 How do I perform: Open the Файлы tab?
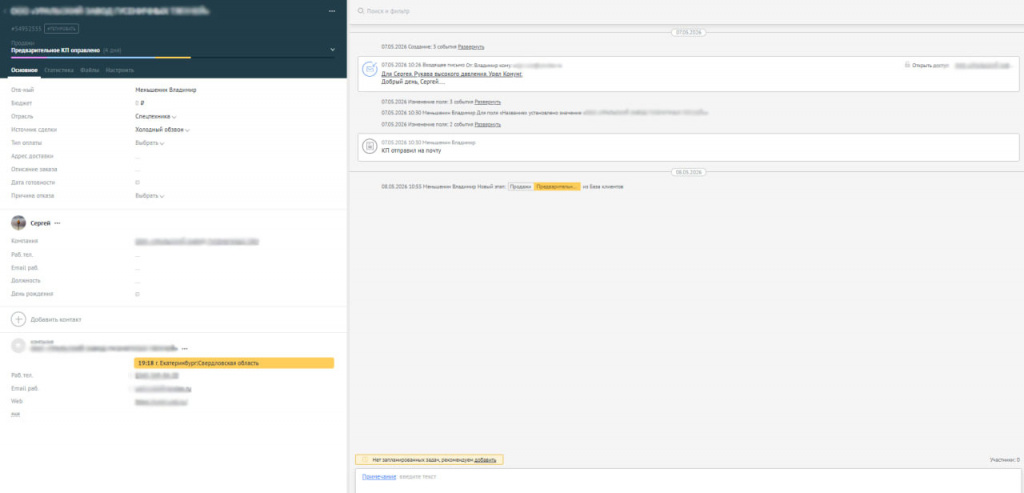click(x=89, y=70)
